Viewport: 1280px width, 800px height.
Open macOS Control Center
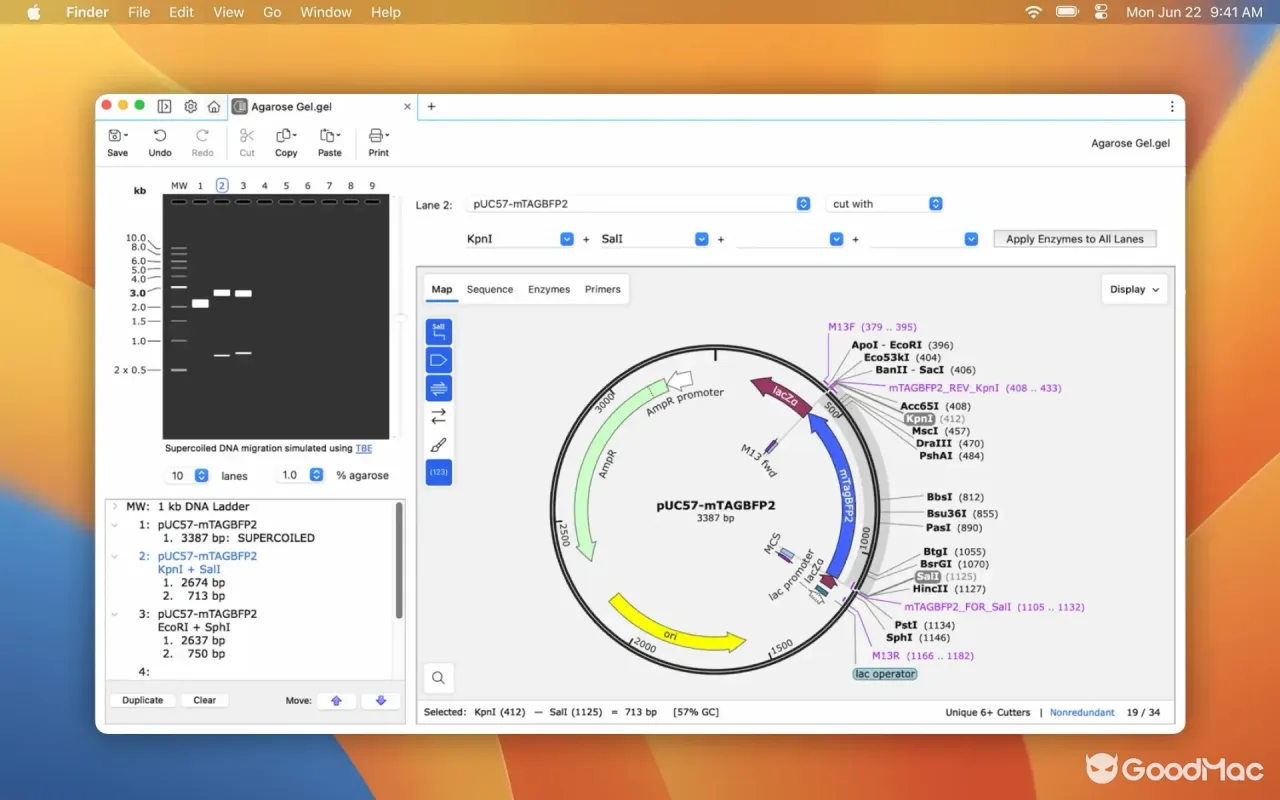1102,12
